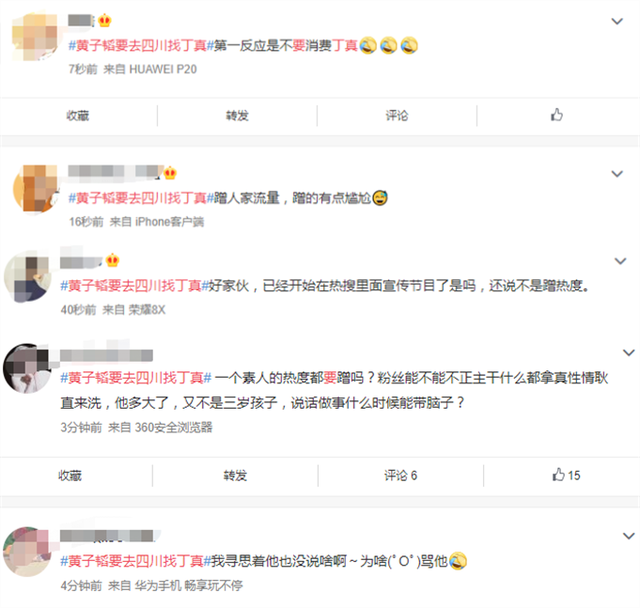Open dropdown chevron on the 16秒前 post

(x=617, y=174)
